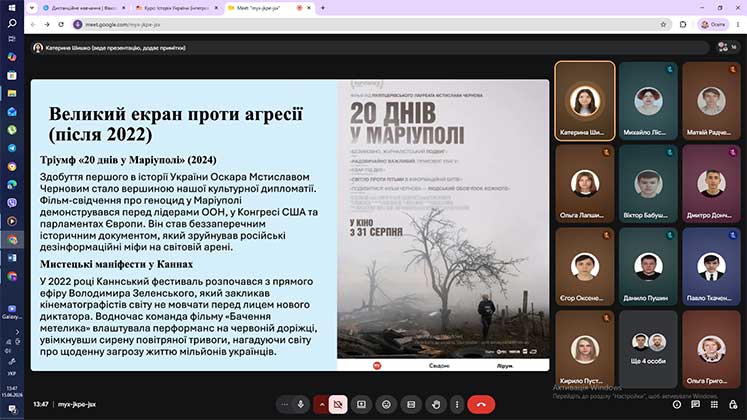Go forward in browser history

pyautogui.click(x=47, y=24)
